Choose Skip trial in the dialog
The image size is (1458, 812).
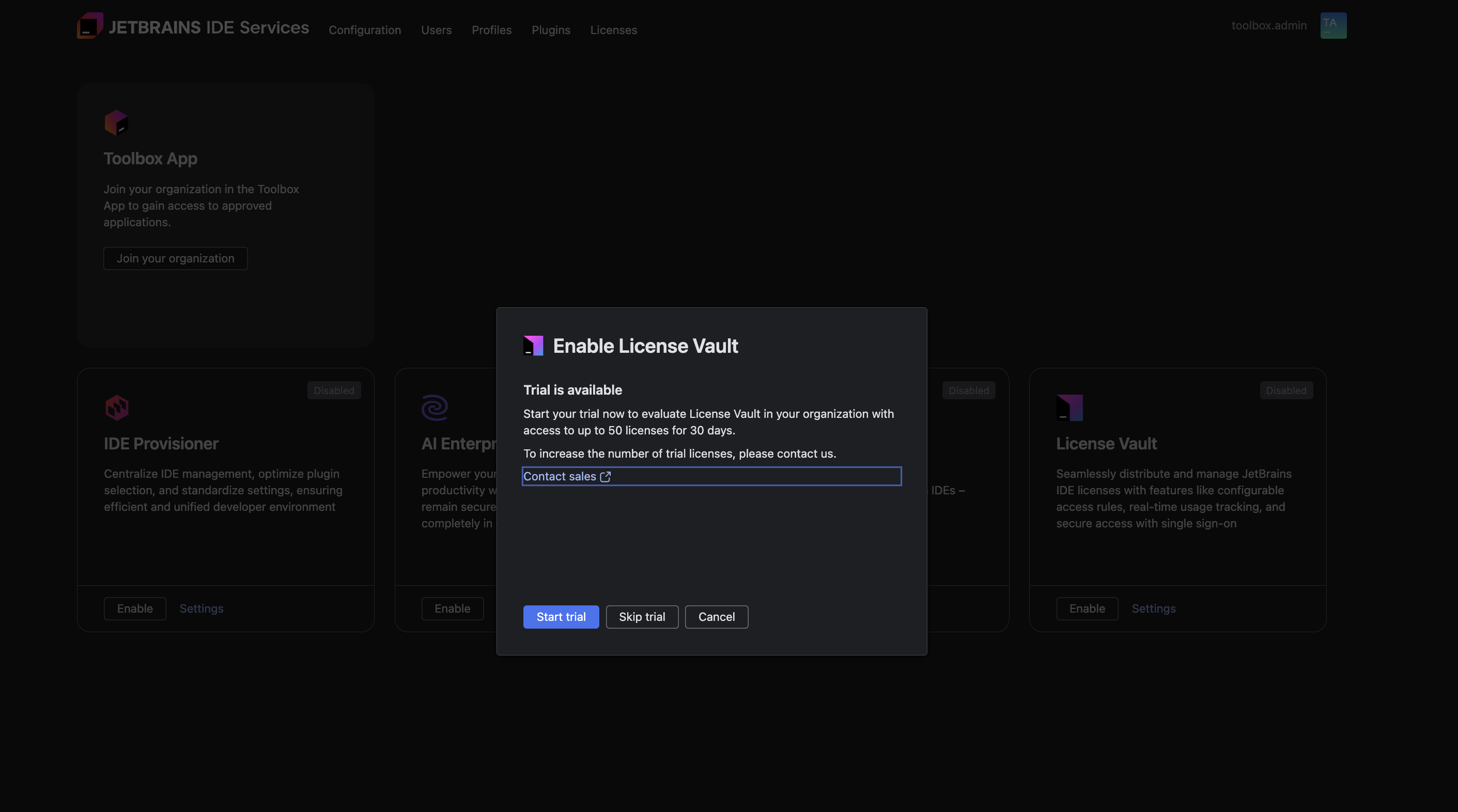point(642,617)
